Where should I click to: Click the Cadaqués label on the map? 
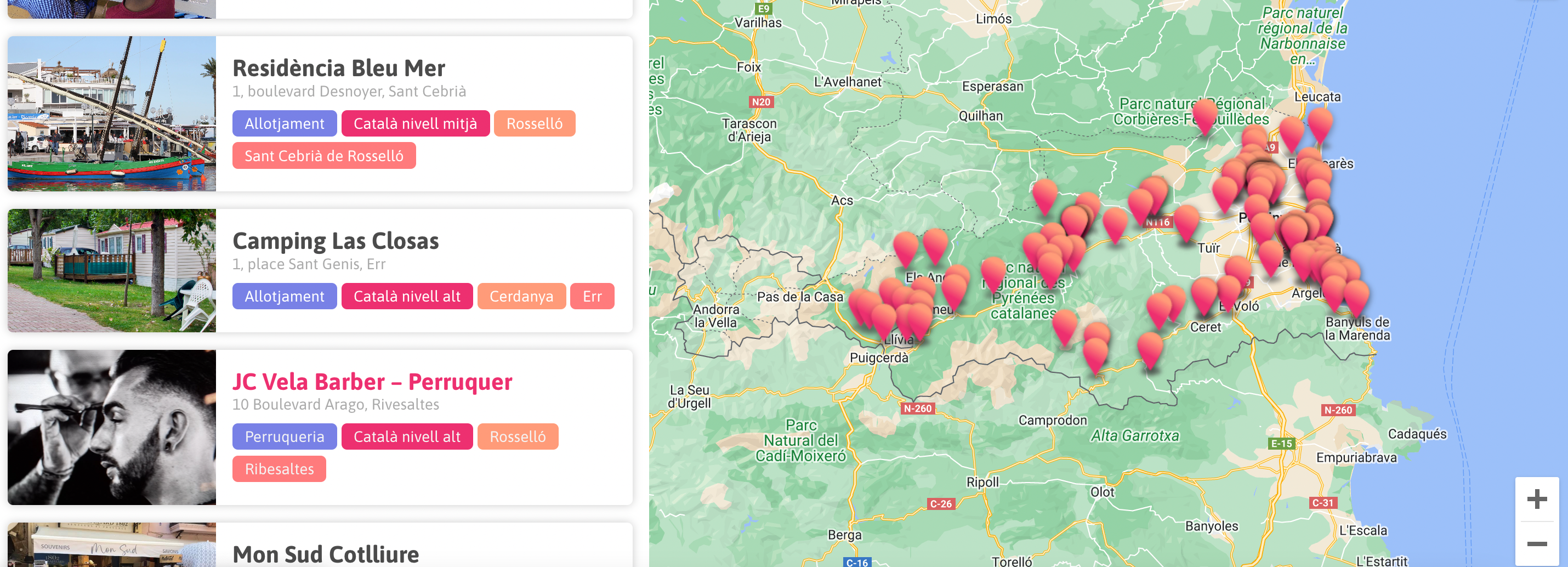(1417, 434)
